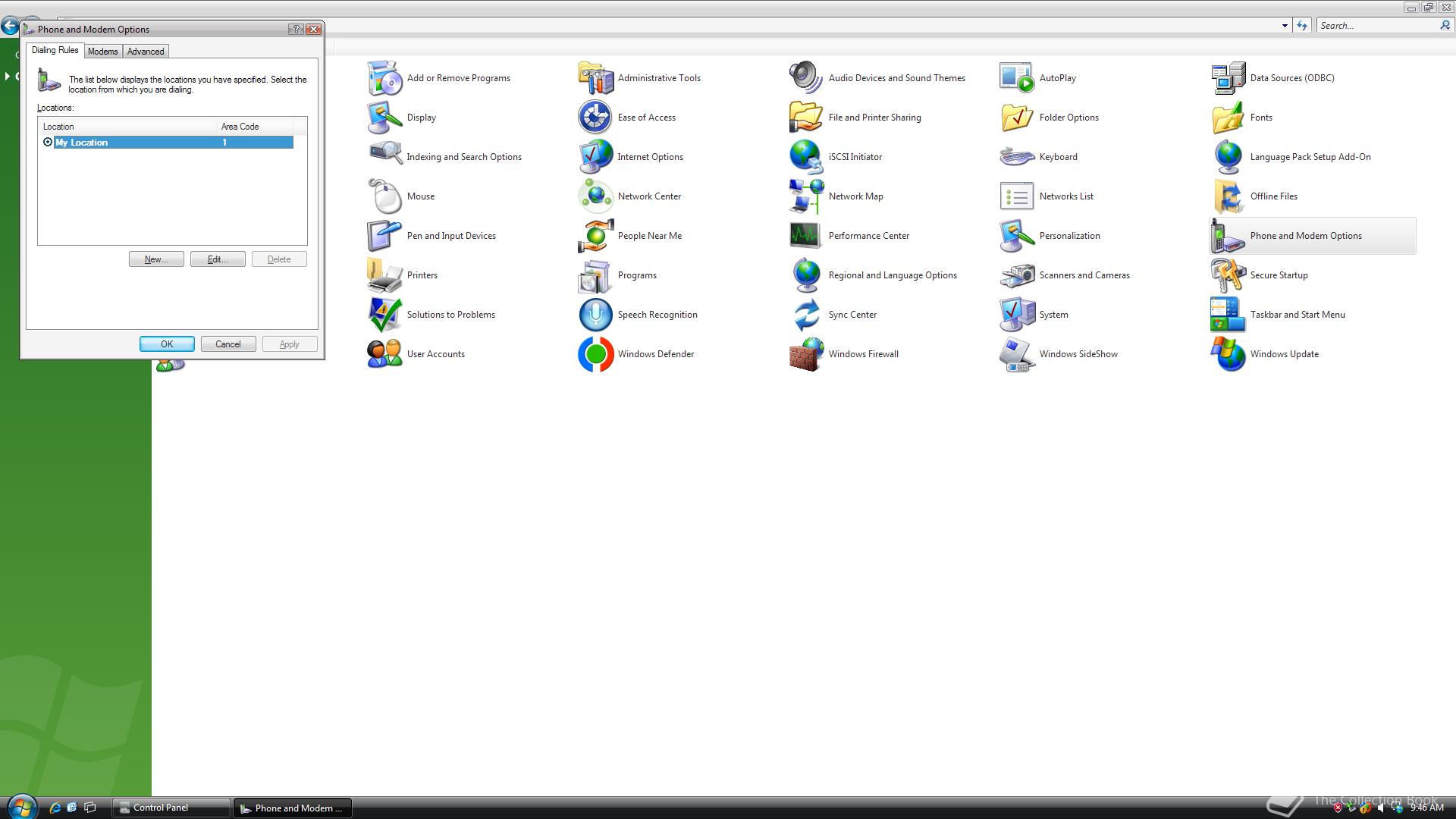Open the Scanners and Cameras icon
Screen dimensions: 1456x819
click(x=1016, y=275)
